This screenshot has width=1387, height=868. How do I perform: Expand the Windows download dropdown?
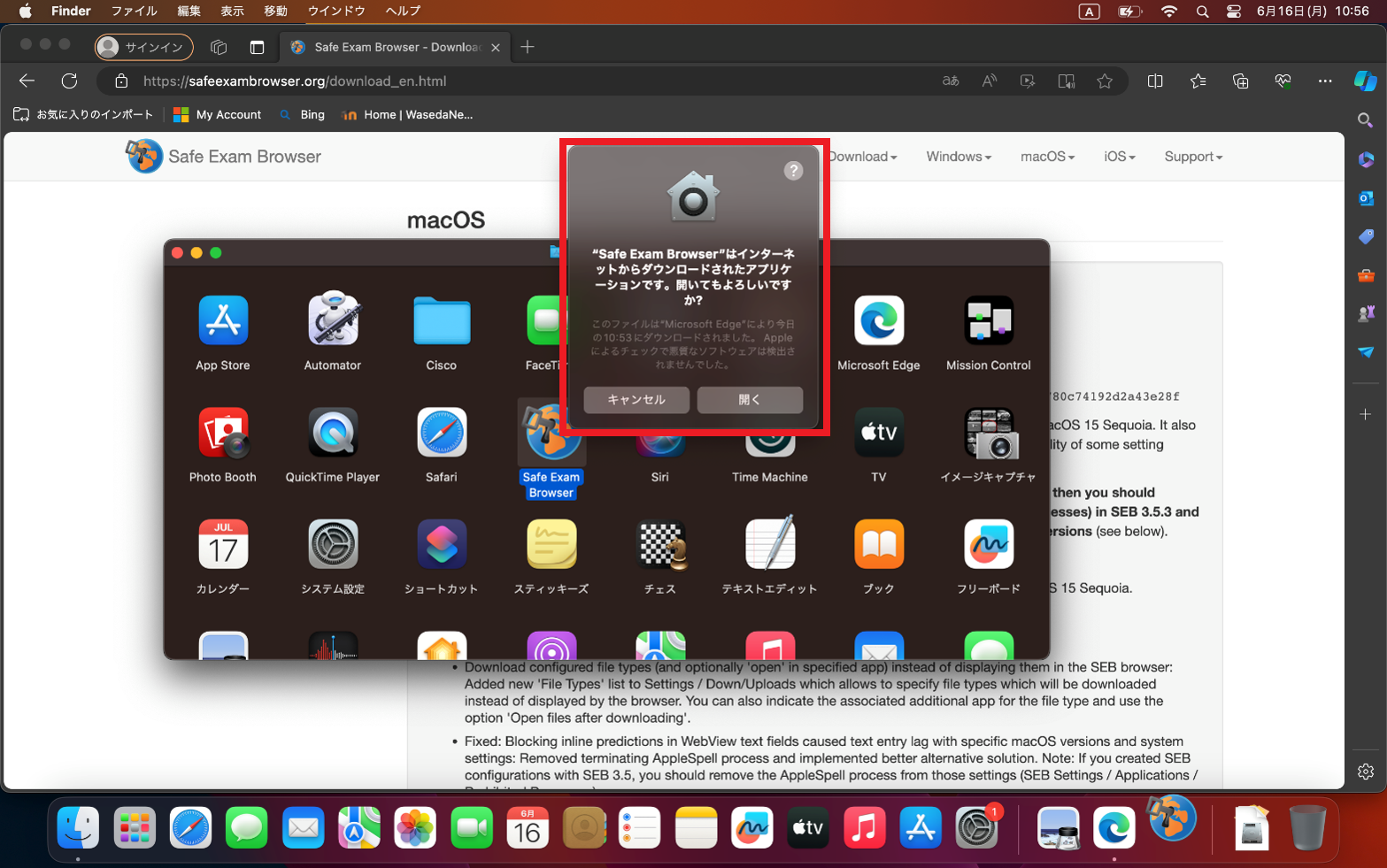tap(957, 156)
